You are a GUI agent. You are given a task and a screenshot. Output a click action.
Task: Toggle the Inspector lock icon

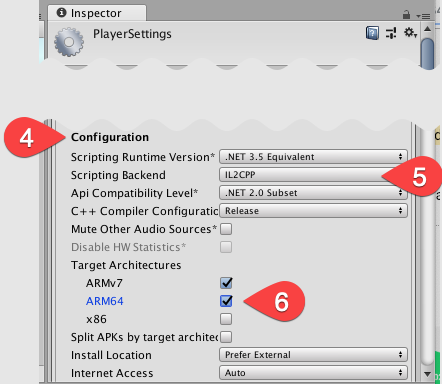(406, 15)
